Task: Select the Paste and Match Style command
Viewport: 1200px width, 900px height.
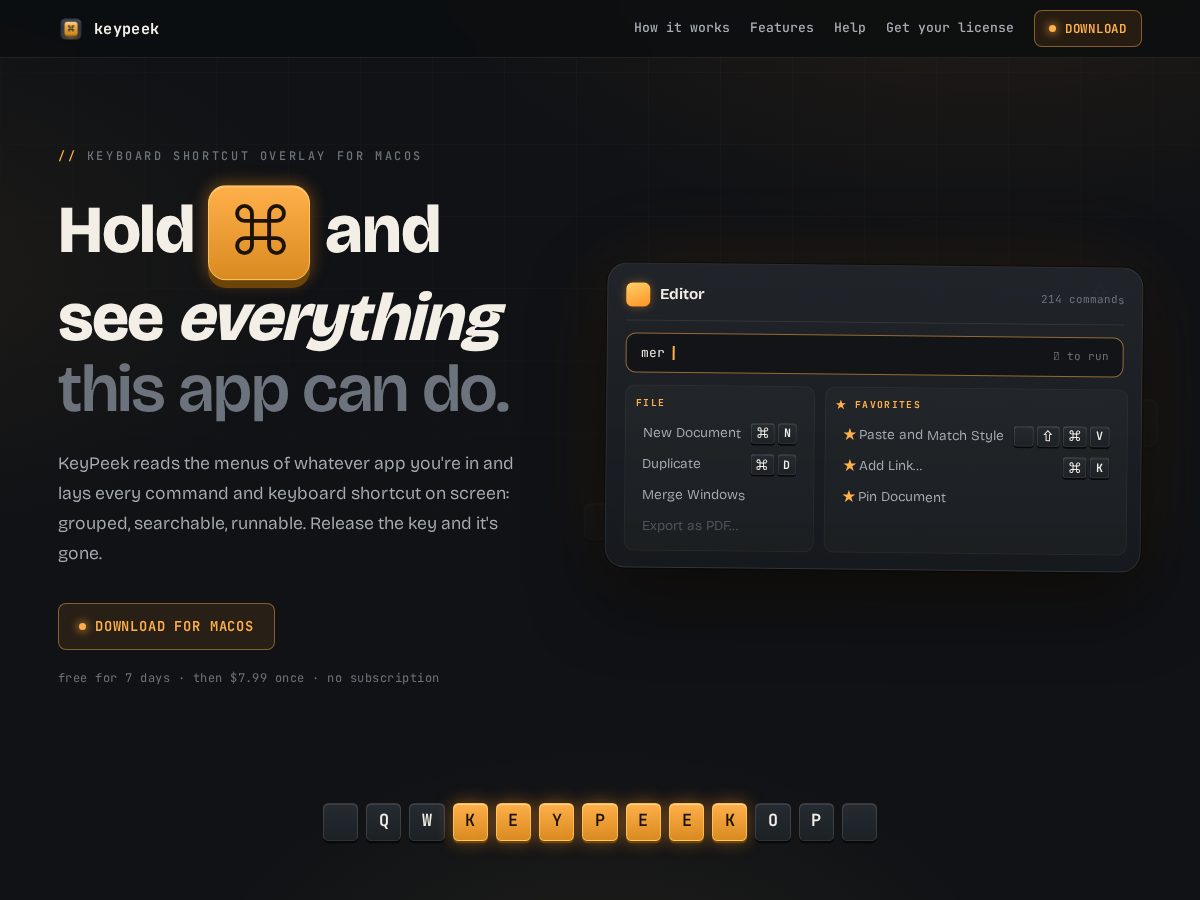Action: click(931, 435)
